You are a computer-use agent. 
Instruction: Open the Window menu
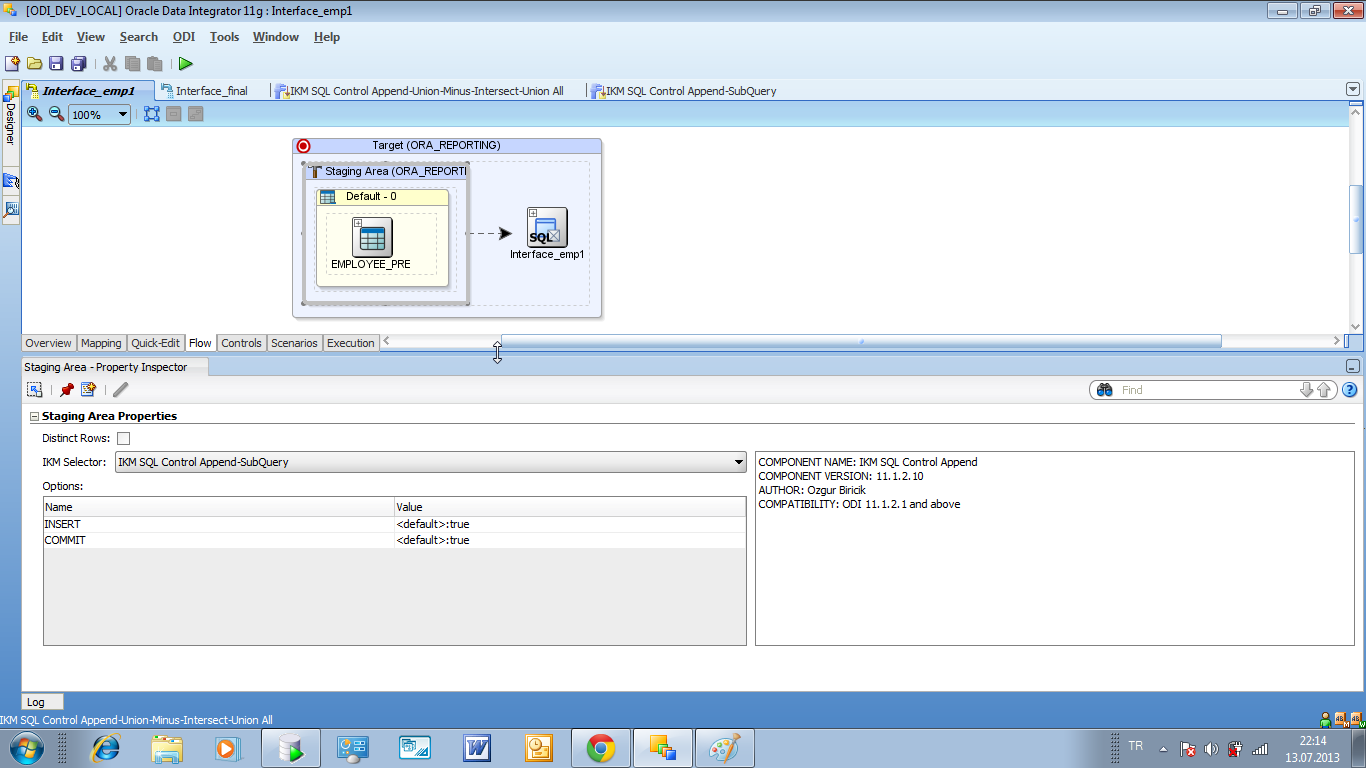click(276, 37)
